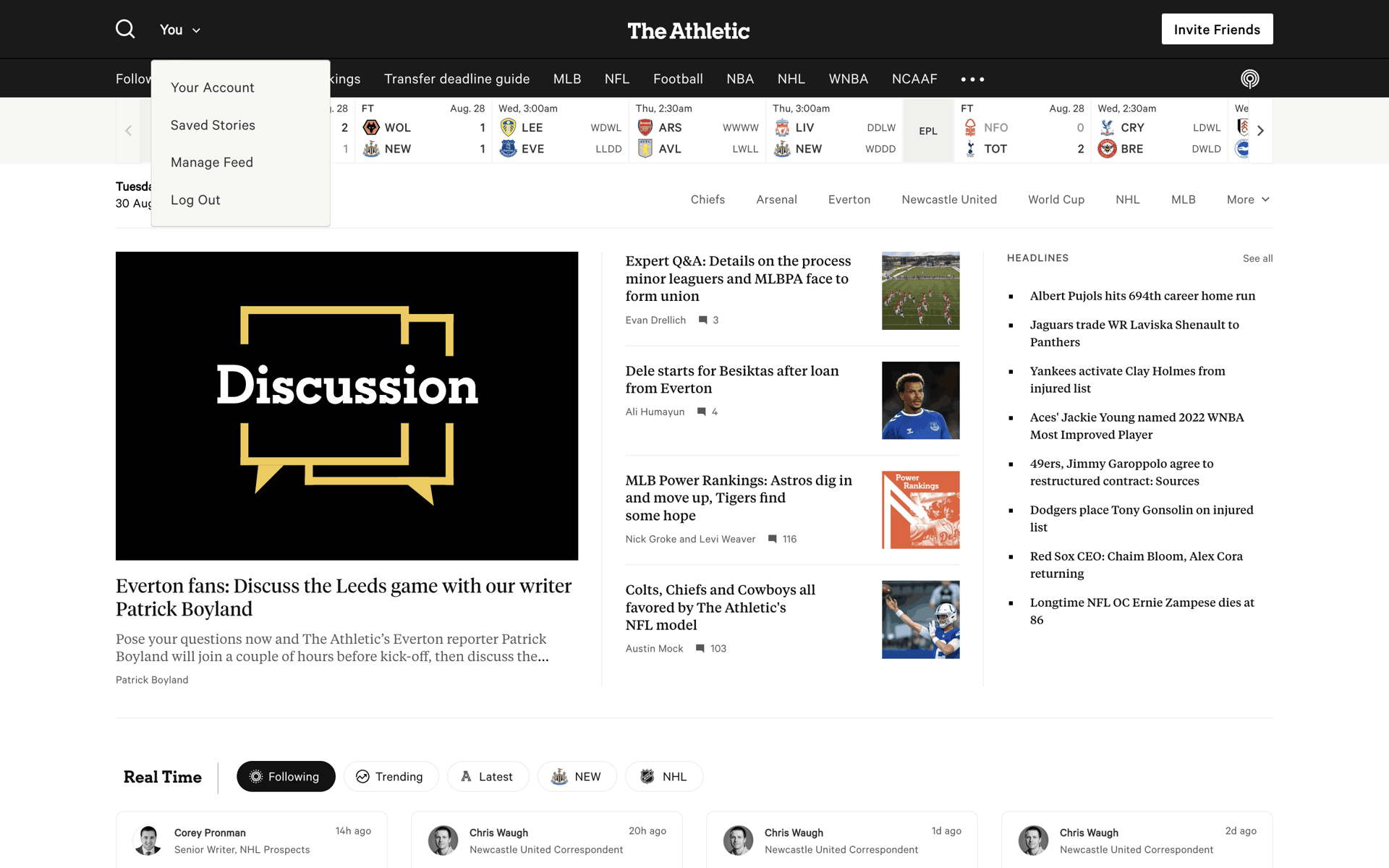1389x868 pixels.
Task: Click author name Austin Mock
Action: 654,648
